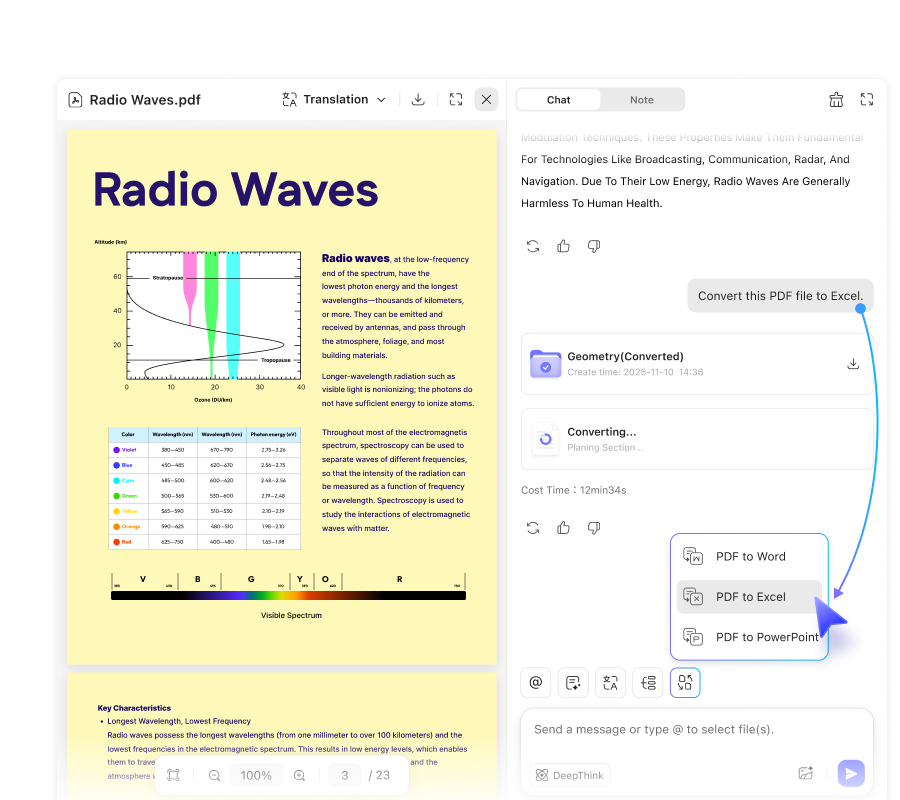
Task: Download the Radio Waves PDF
Action: (418, 99)
